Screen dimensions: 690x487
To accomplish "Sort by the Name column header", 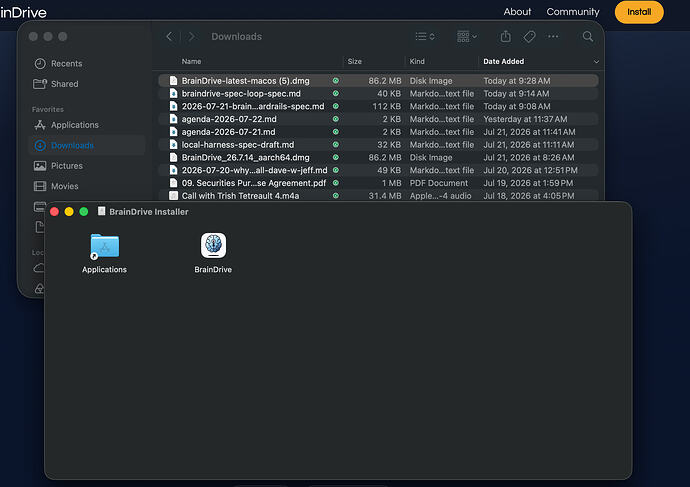I will pos(191,62).
